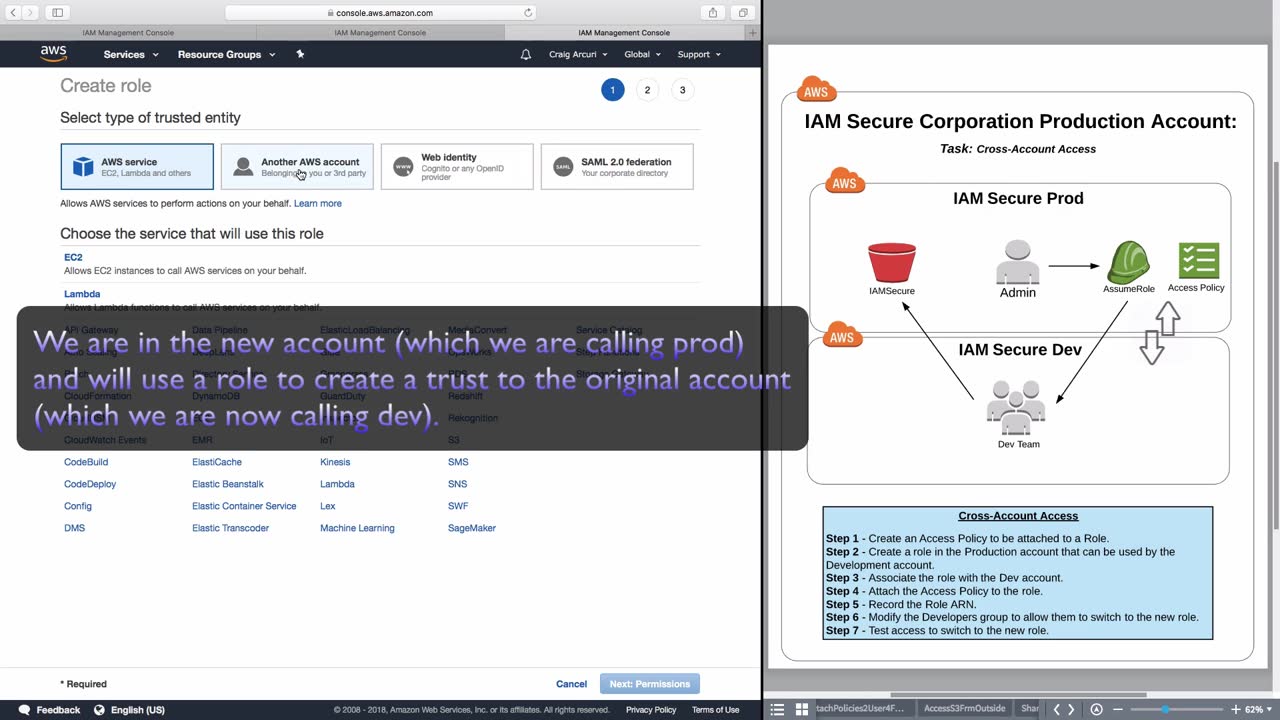Viewport: 1280px width, 720px height.
Task: Open the Services dropdown
Action: tap(131, 54)
